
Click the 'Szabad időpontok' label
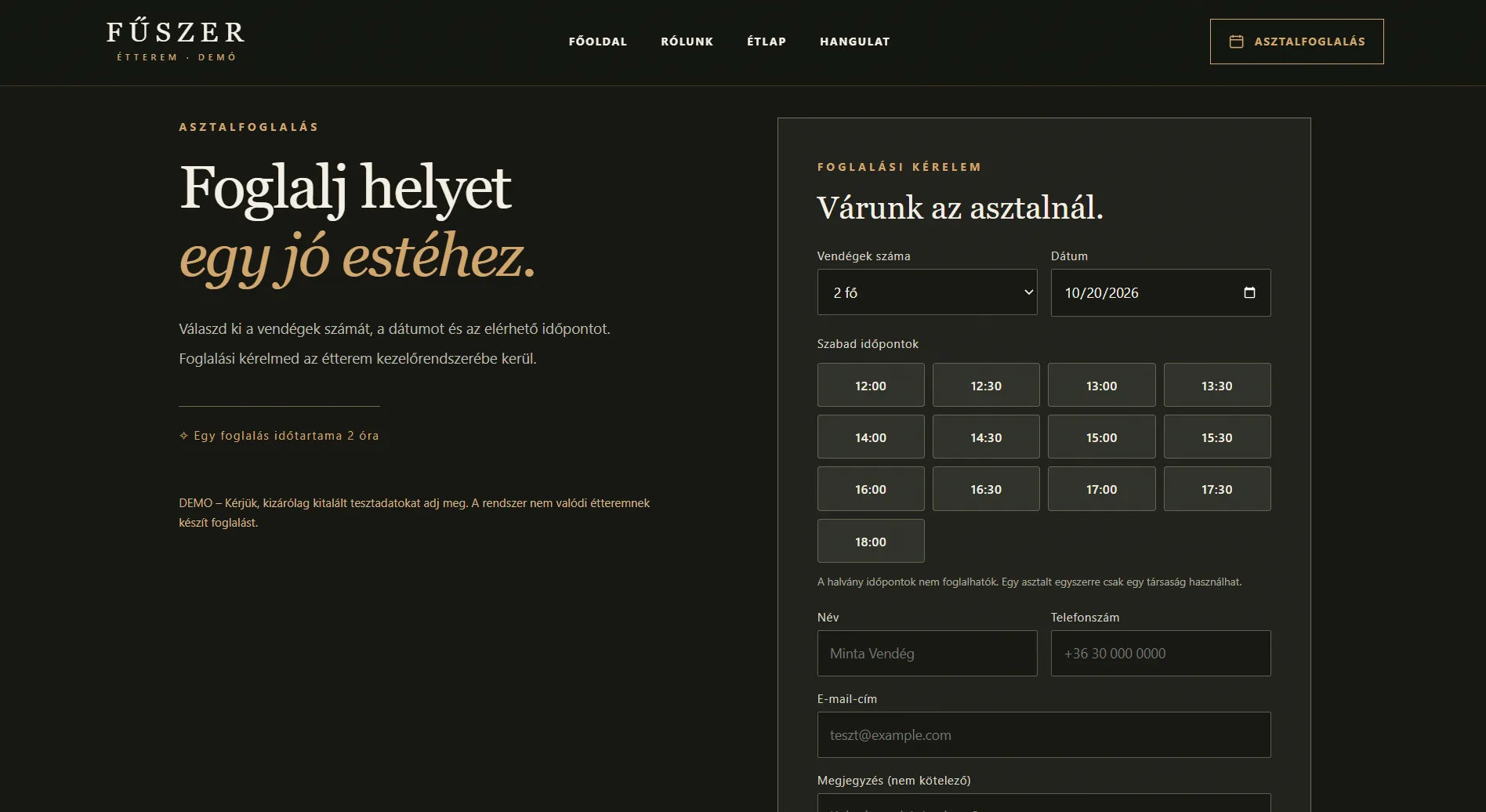click(x=868, y=344)
